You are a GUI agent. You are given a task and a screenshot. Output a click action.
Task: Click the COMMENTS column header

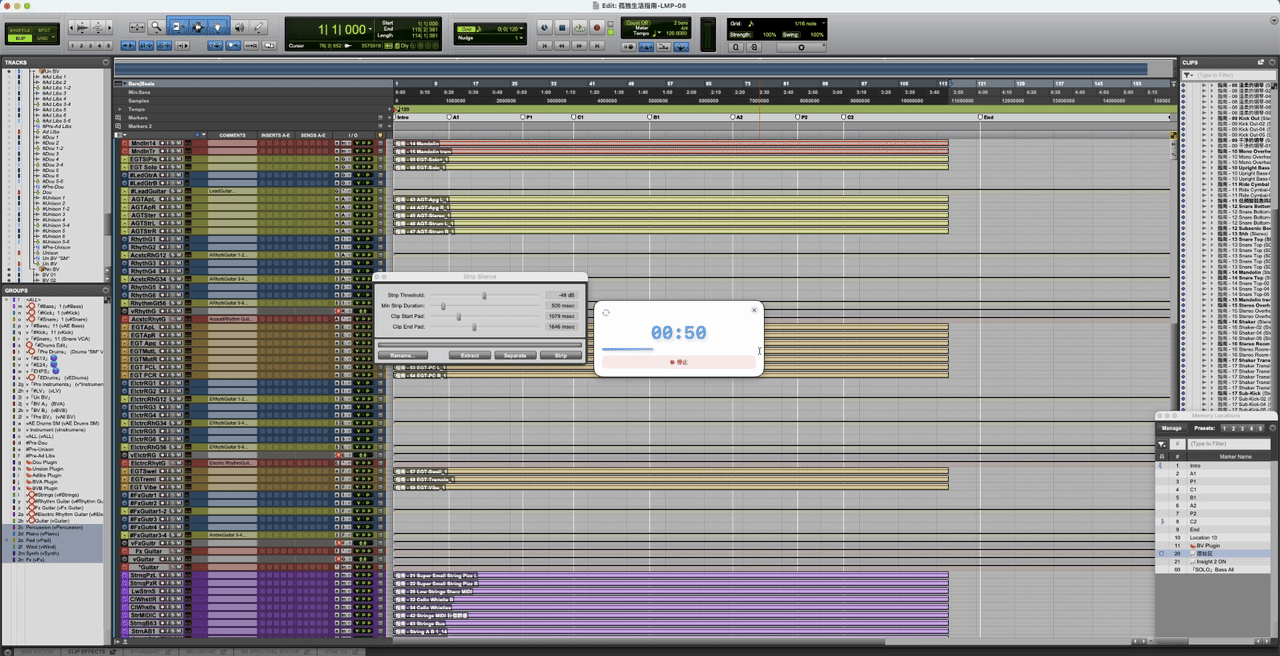[x=232, y=135]
